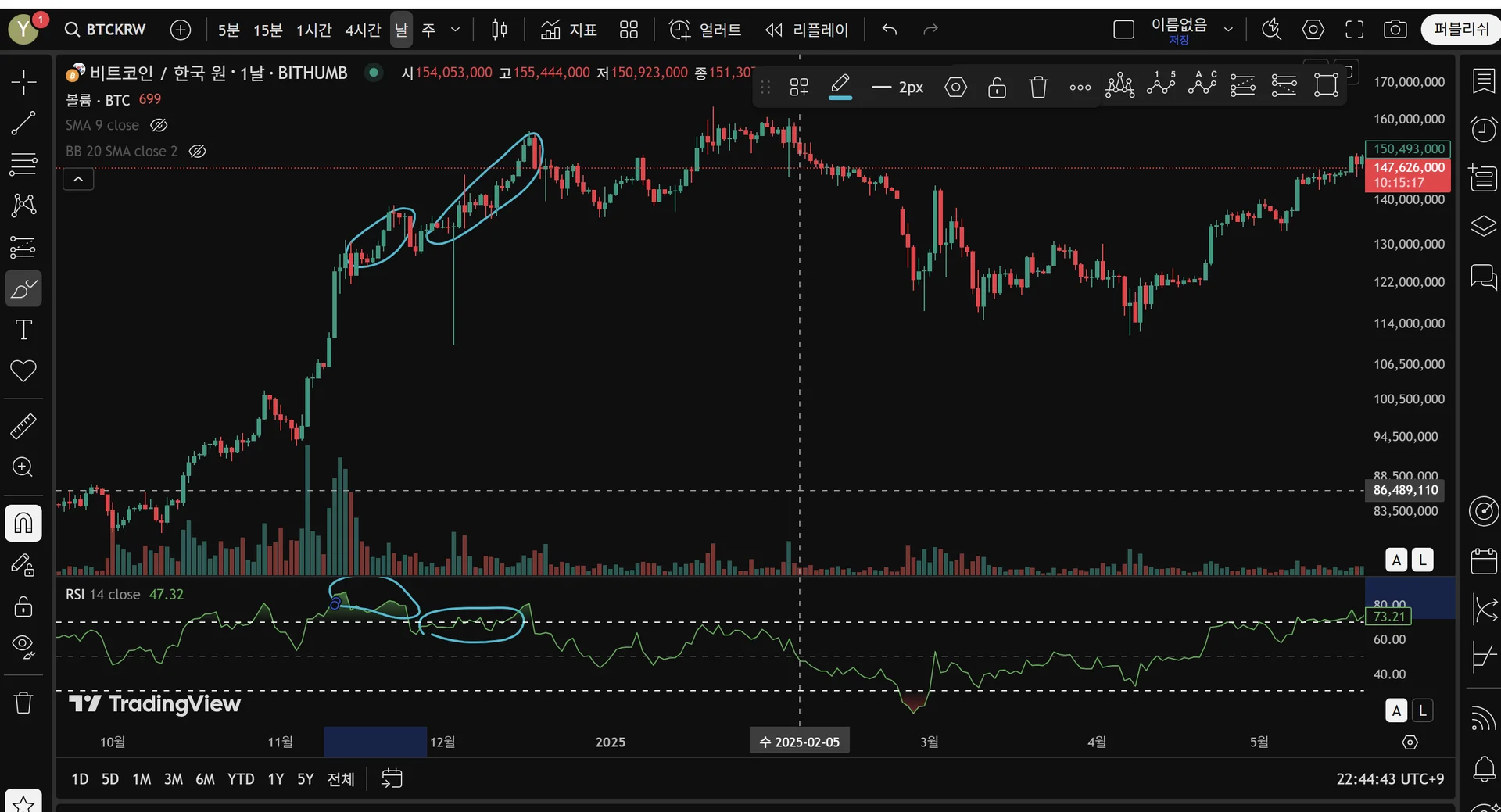Select the Text tool in left toolbar
Image resolution: width=1501 pixels, height=812 pixels.
click(23, 330)
